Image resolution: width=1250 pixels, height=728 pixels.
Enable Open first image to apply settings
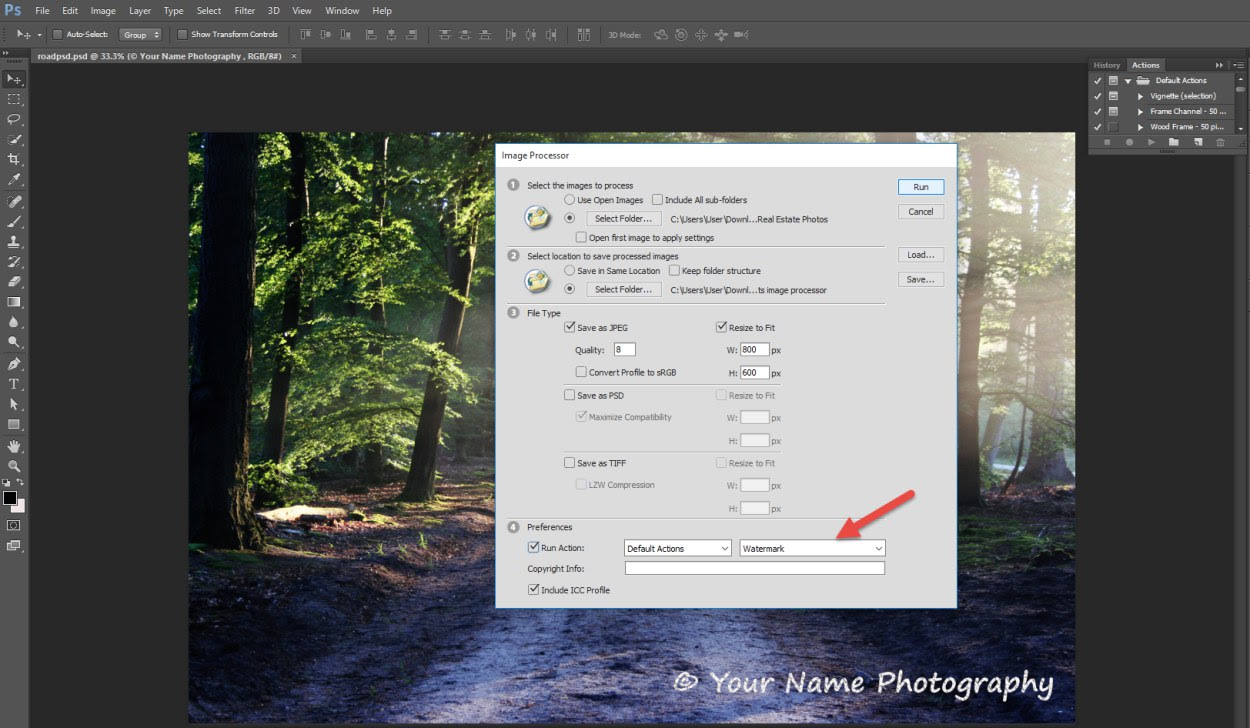pyautogui.click(x=581, y=238)
